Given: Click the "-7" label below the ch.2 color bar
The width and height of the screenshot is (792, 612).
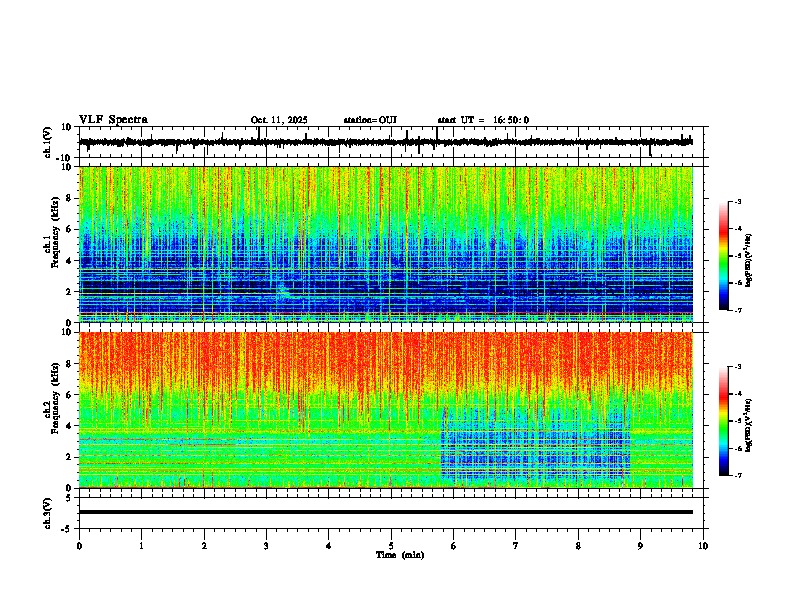Looking at the screenshot, I should [738, 475].
